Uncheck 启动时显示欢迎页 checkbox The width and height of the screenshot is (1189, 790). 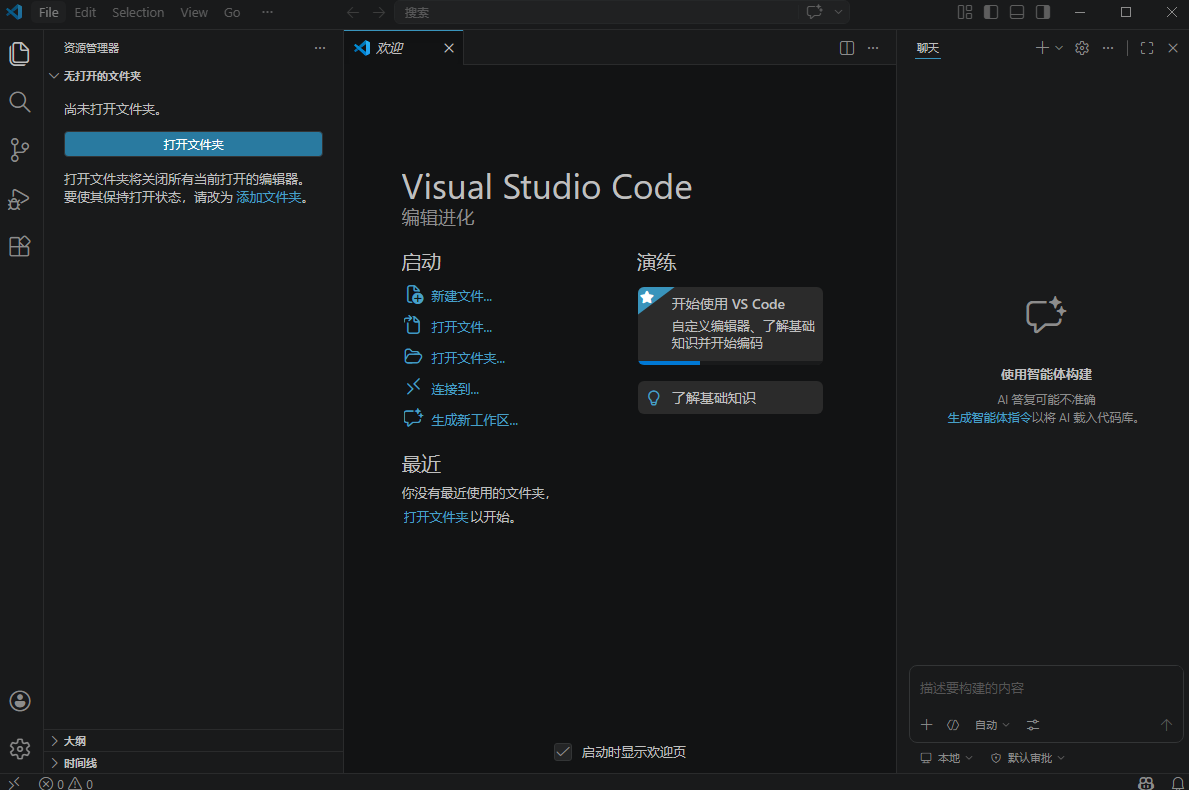coord(563,752)
